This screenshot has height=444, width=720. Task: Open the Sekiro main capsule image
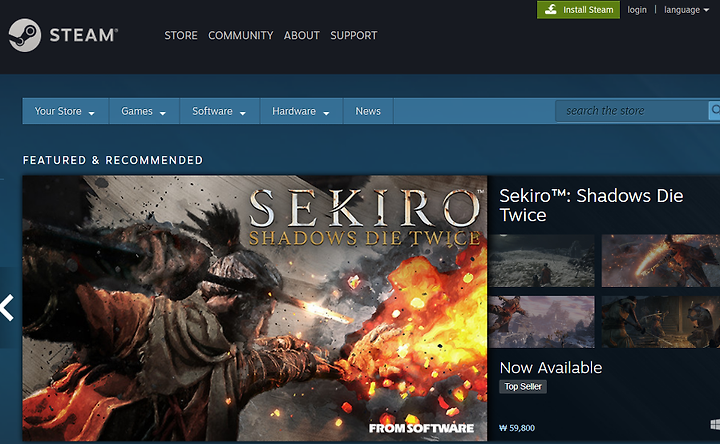tap(255, 308)
